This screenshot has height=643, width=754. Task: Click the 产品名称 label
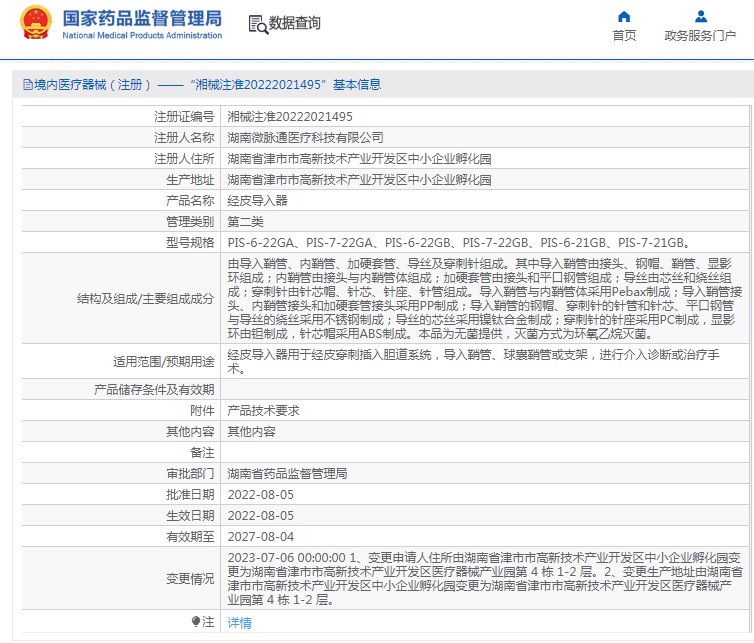[190, 201]
